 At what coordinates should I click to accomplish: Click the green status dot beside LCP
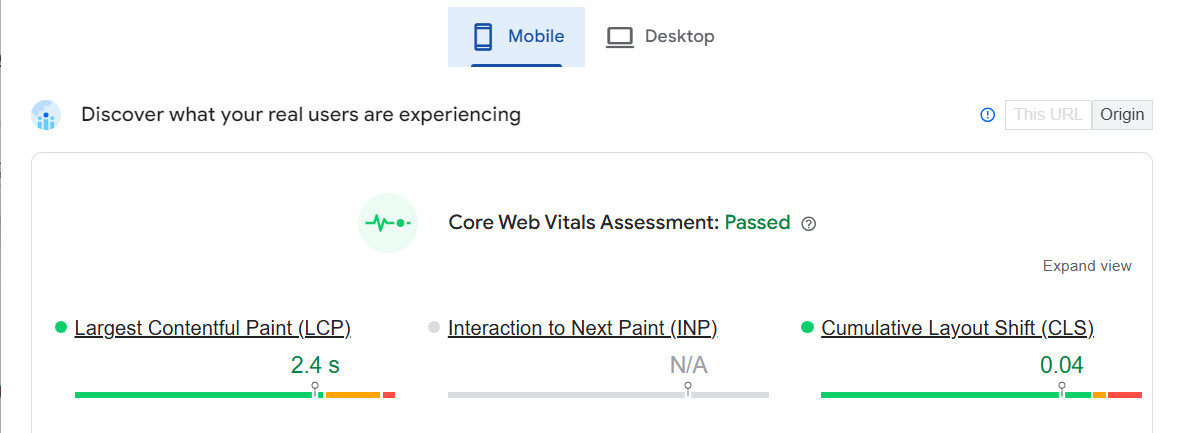point(60,327)
